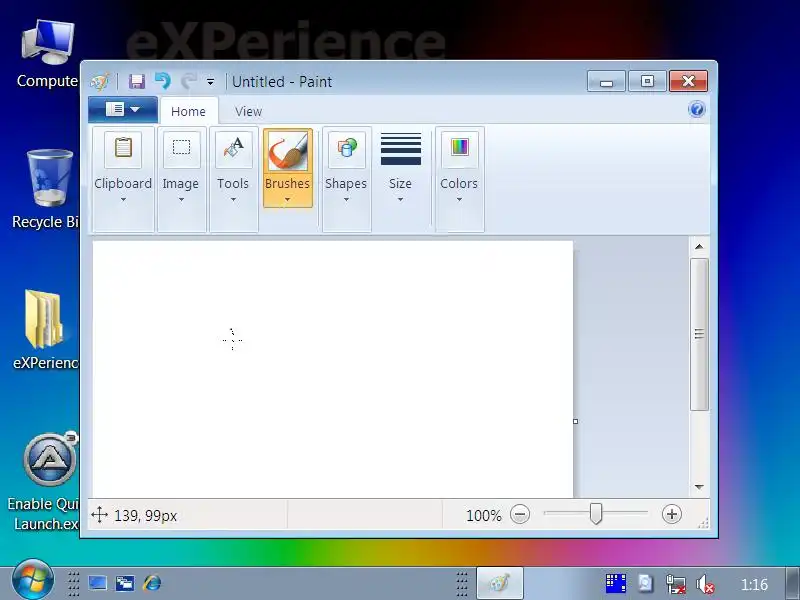Click the Size line thickness icon
The height and width of the screenshot is (600, 800).
[401, 148]
